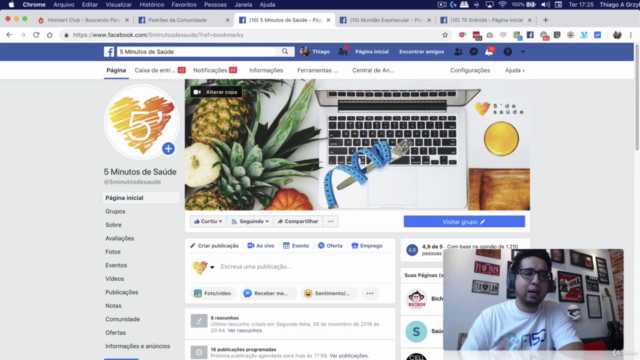Click the Facebook logo icon in blue bar
This screenshot has width=640, height=360.
click(x=109, y=52)
